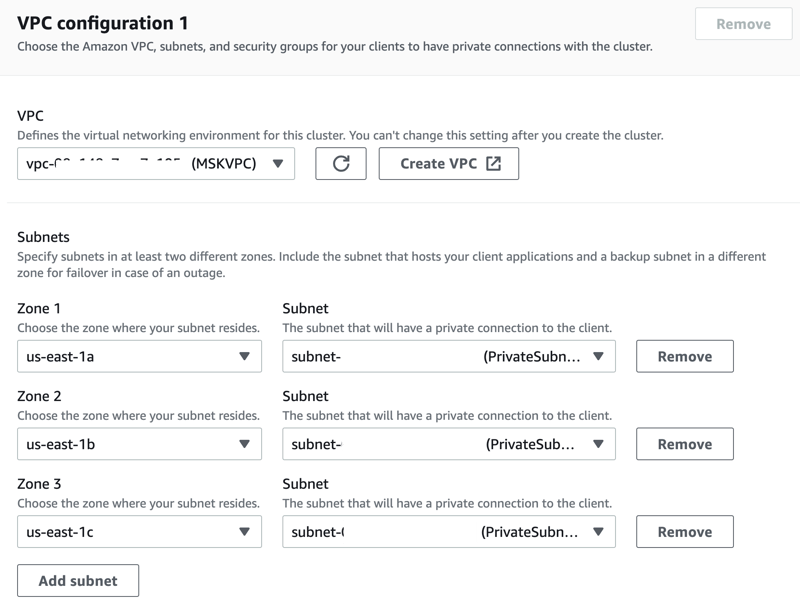Click the arrow on Zone 3 subnet selector
Image resolution: width=800 pixels, height=603 pixels.
point(598,532)
